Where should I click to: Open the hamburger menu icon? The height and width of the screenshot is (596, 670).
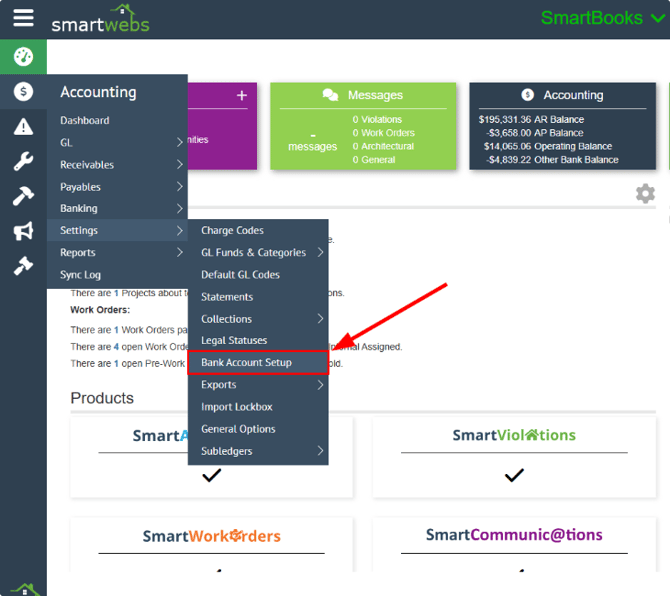click(x=23, y=18)
